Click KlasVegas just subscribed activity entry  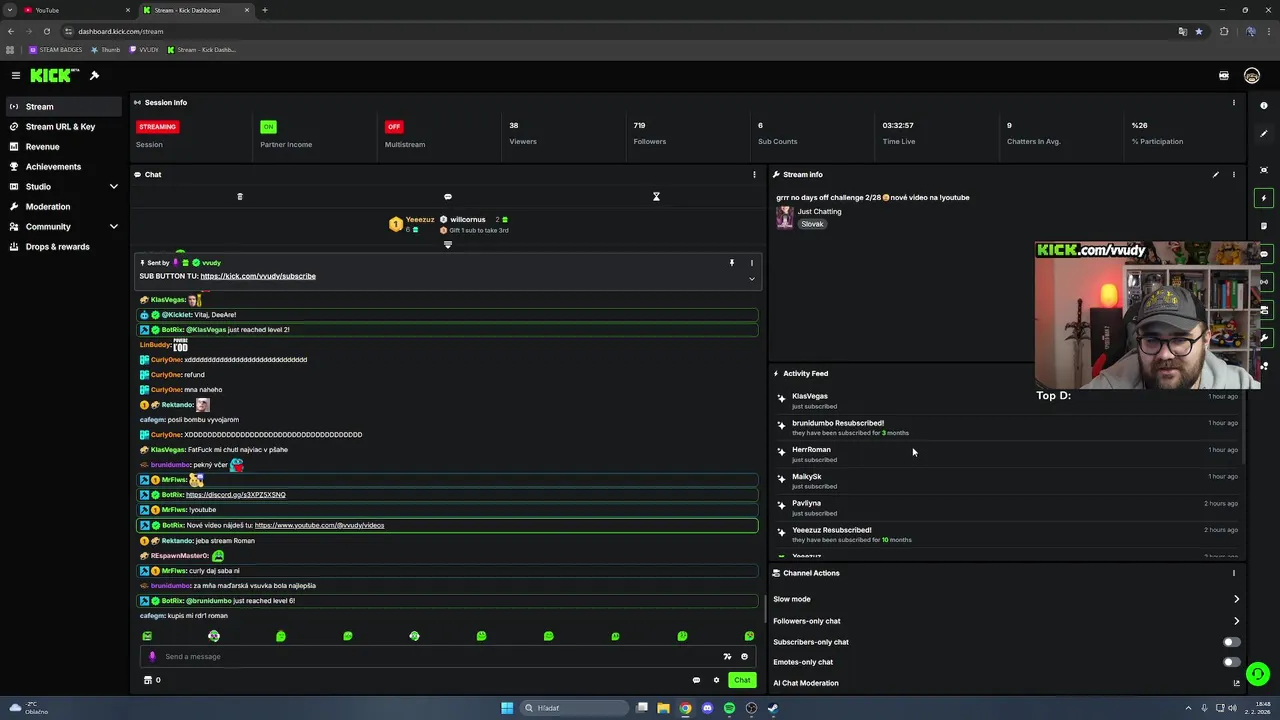click(x=1007, y=400)
